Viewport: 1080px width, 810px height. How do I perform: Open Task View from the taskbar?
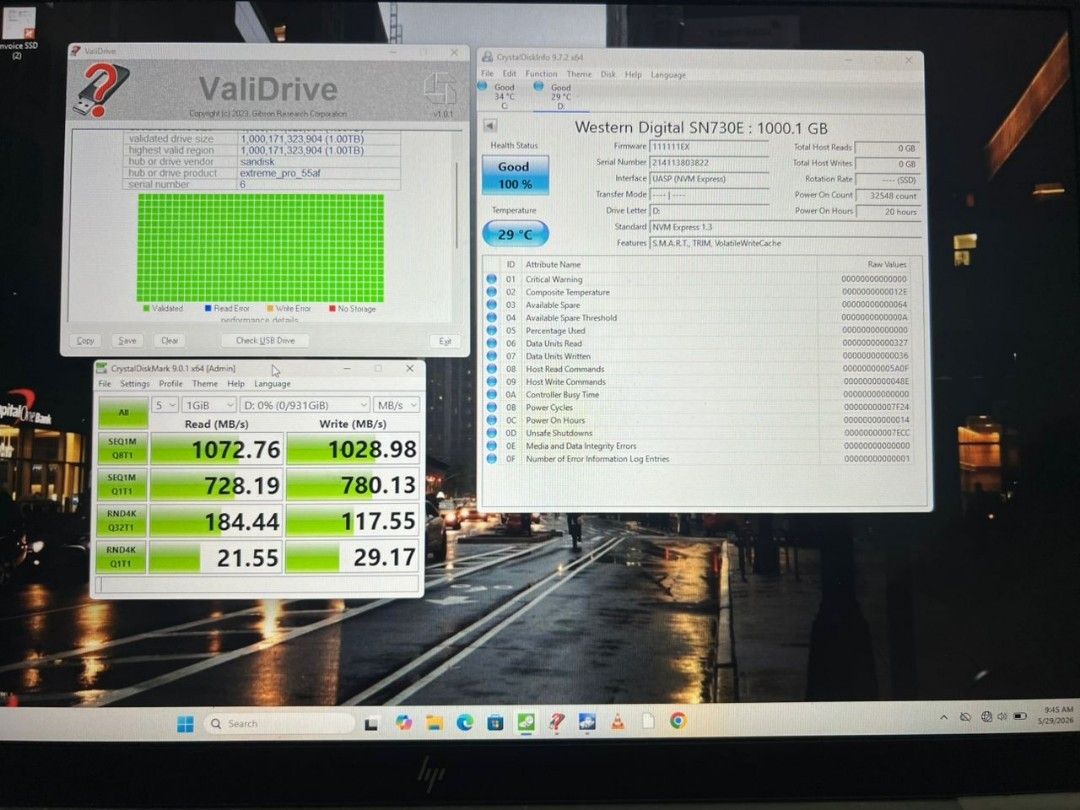click(x=371, y=723)
